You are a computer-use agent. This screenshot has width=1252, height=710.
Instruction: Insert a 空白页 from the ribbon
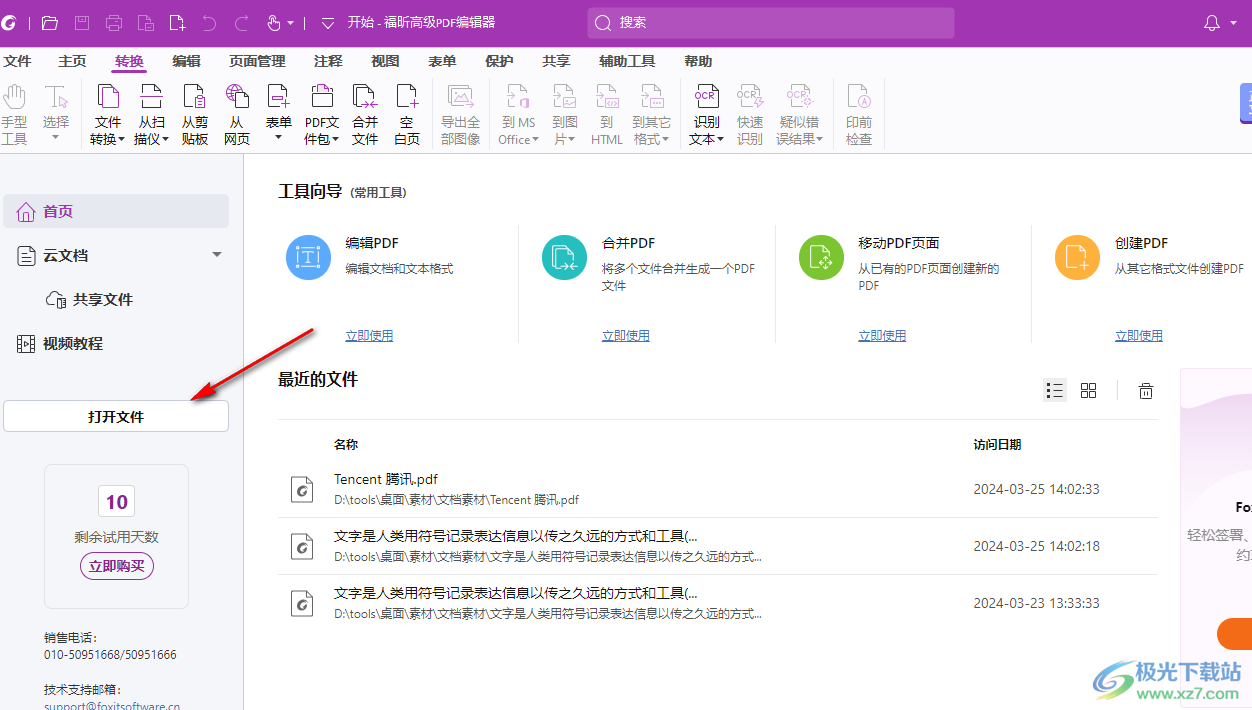(407, 115)
